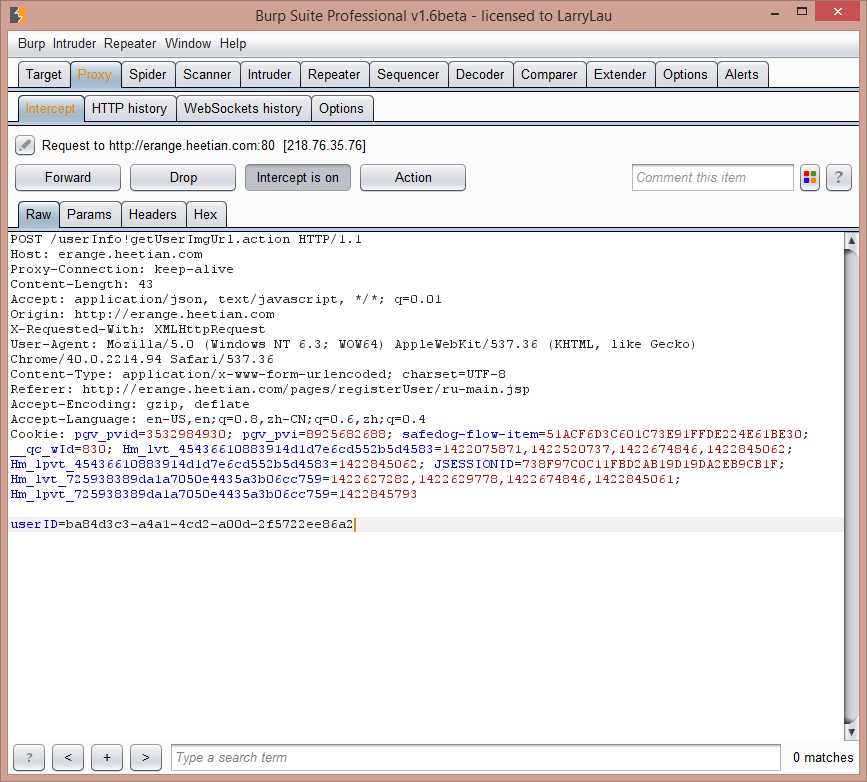Image resolution: width=867 pixels, height=782 pixels.
Task: Switch to the Sequencer tab
Action: point(408,75)
